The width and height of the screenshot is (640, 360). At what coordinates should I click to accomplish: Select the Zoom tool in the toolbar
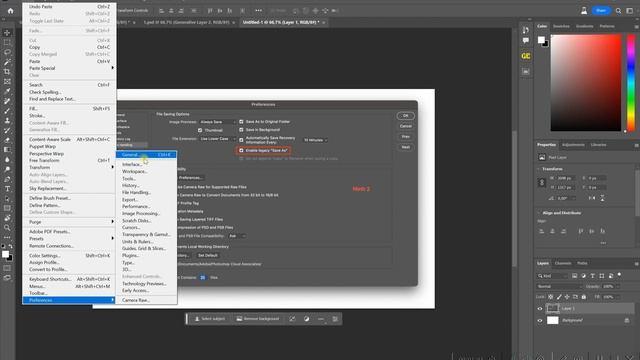(7, 228)
